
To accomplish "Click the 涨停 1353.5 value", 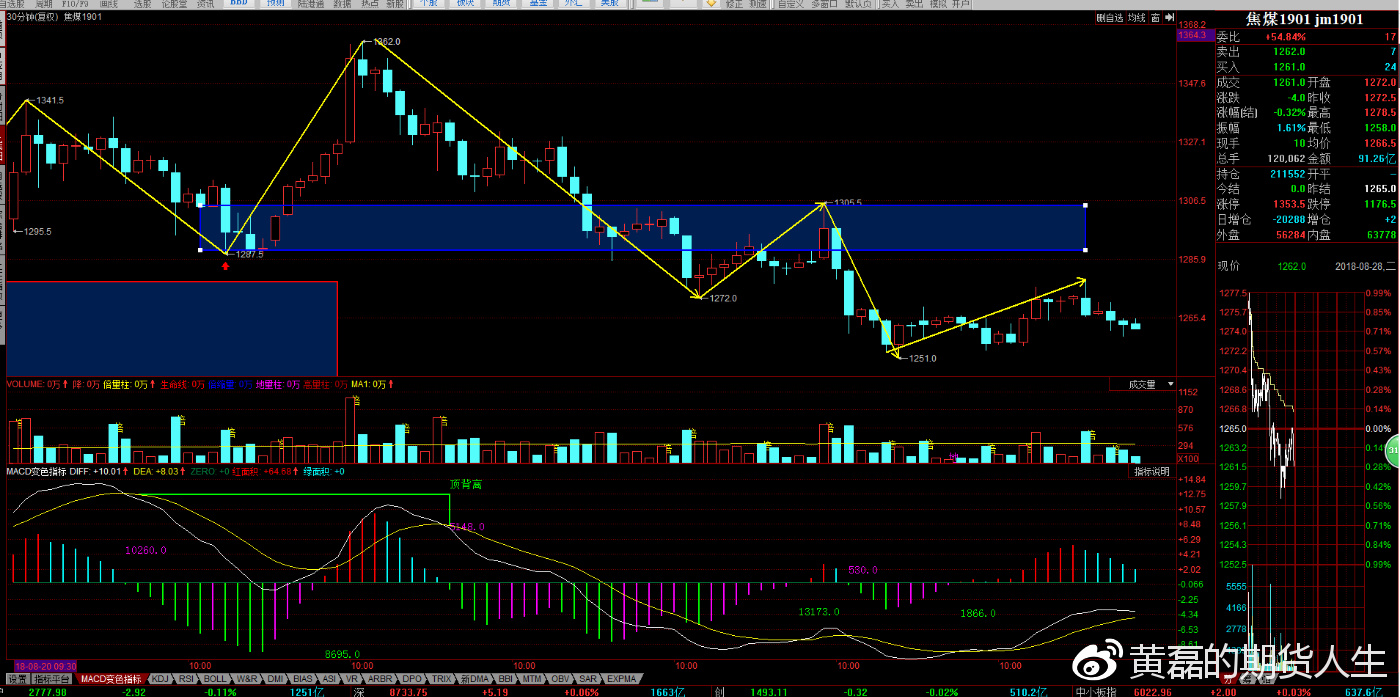I will (x=1289, y=204).
